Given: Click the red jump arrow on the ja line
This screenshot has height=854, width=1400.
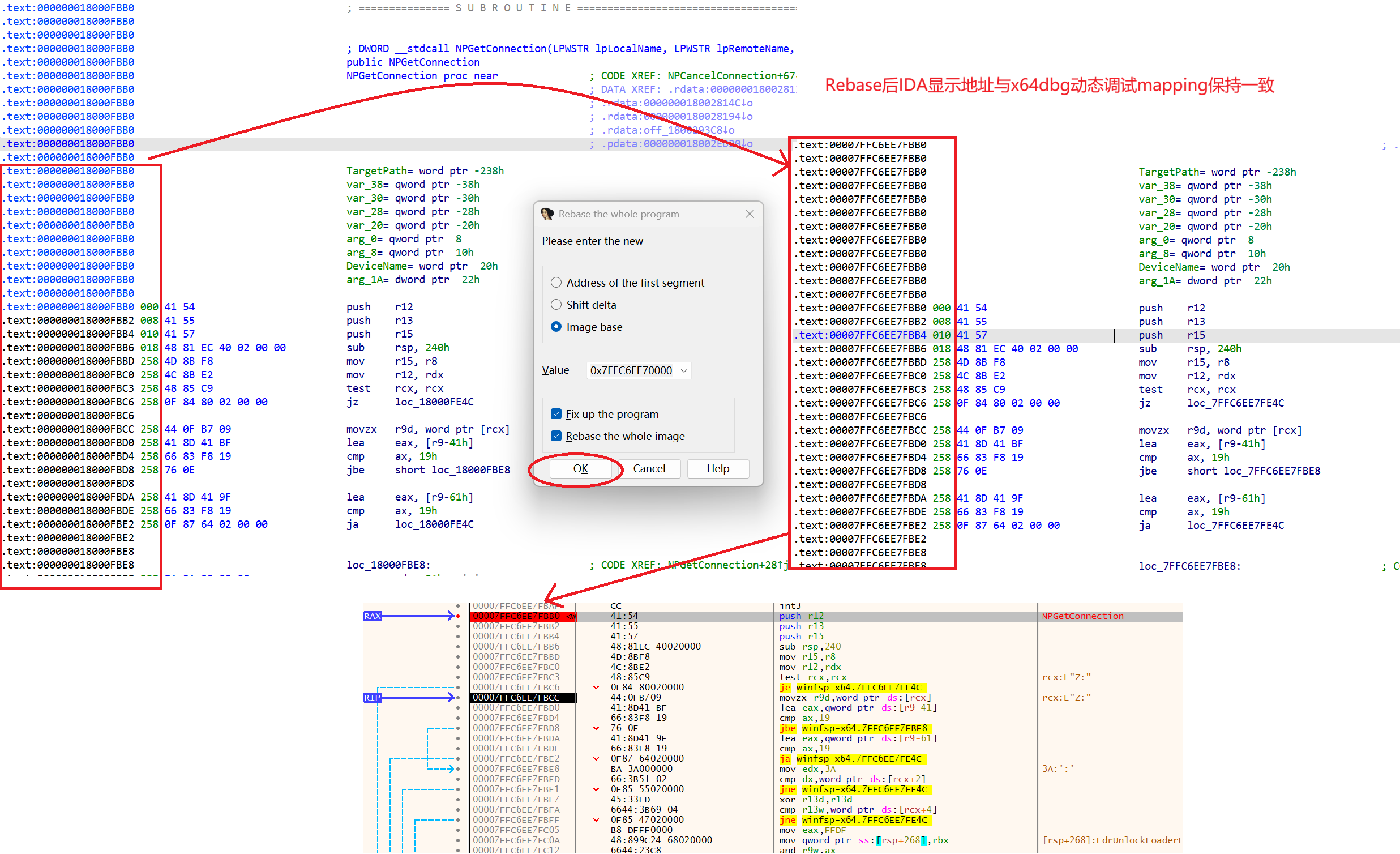Looking at the screenshot, I should click(596, 759).
